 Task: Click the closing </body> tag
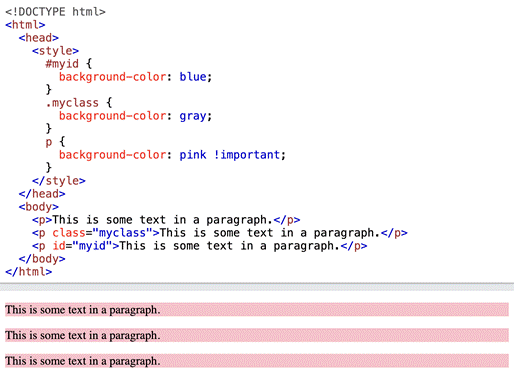coord(42,259)
